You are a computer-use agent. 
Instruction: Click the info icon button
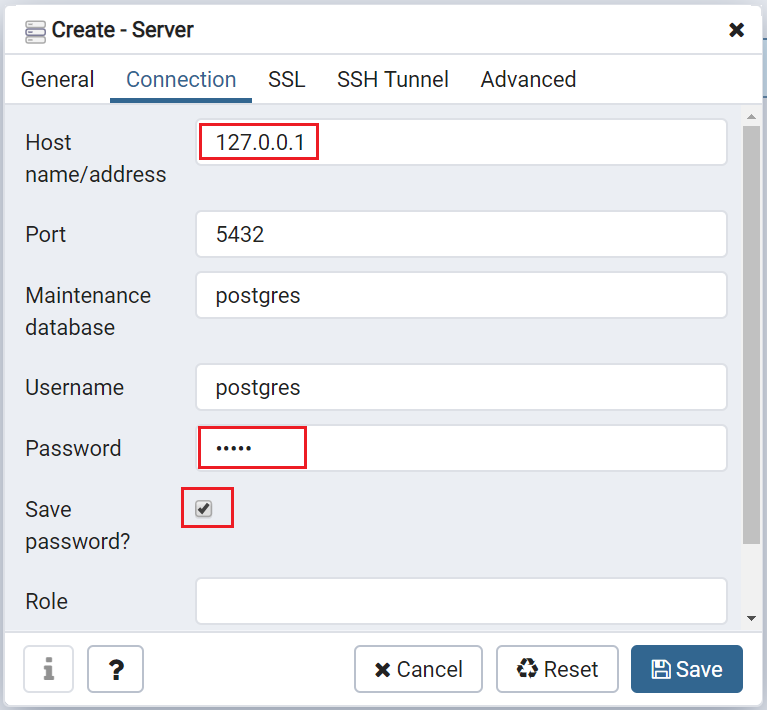(48, 669)
